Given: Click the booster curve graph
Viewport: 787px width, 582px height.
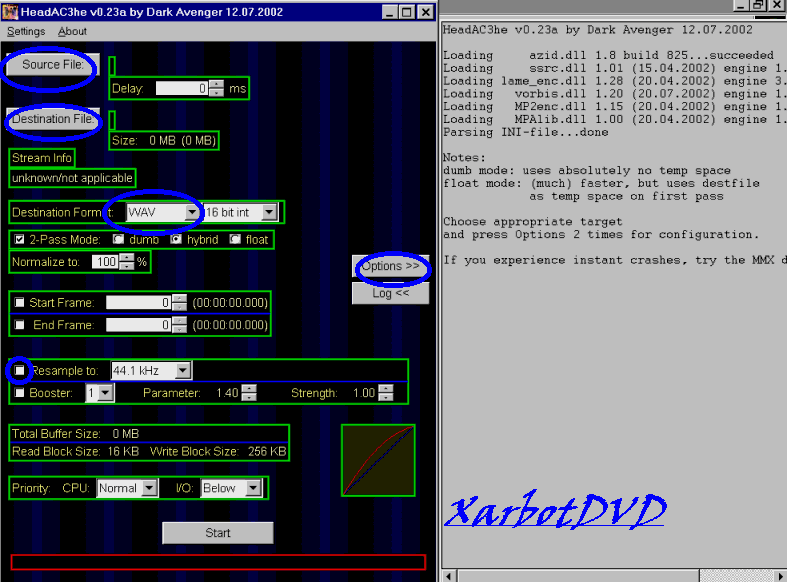Looking at the screenshot, I should point(378,461).
